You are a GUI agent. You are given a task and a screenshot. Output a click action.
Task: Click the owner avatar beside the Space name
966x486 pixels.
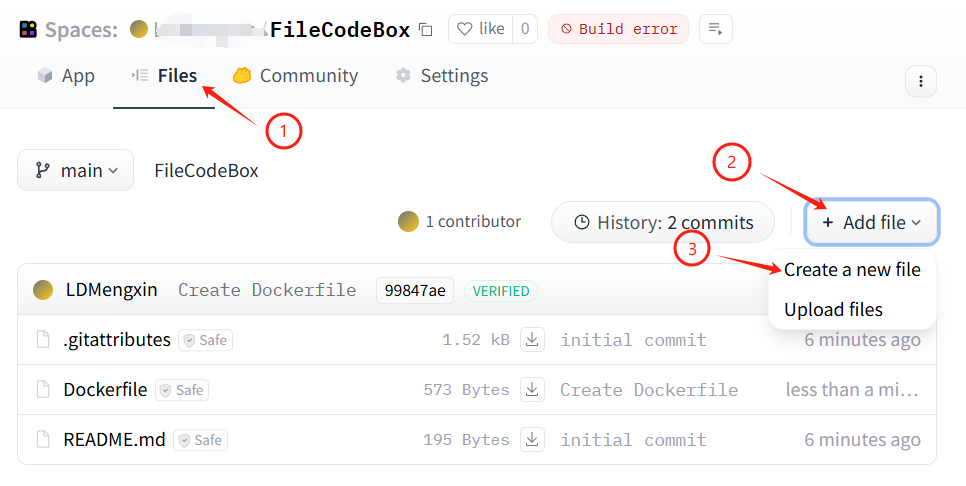[x=140, y=29]
